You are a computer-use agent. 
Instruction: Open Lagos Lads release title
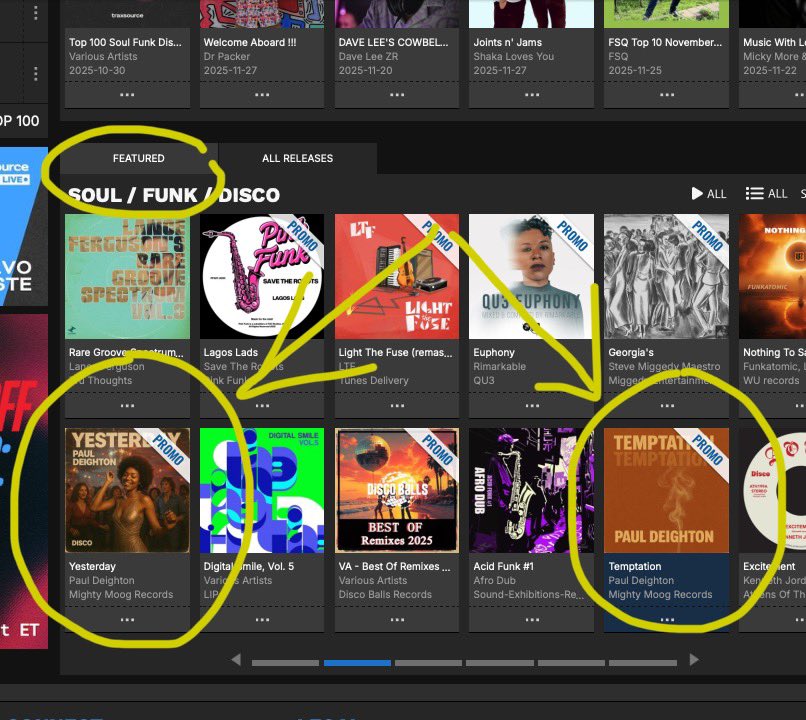[231, 353]
